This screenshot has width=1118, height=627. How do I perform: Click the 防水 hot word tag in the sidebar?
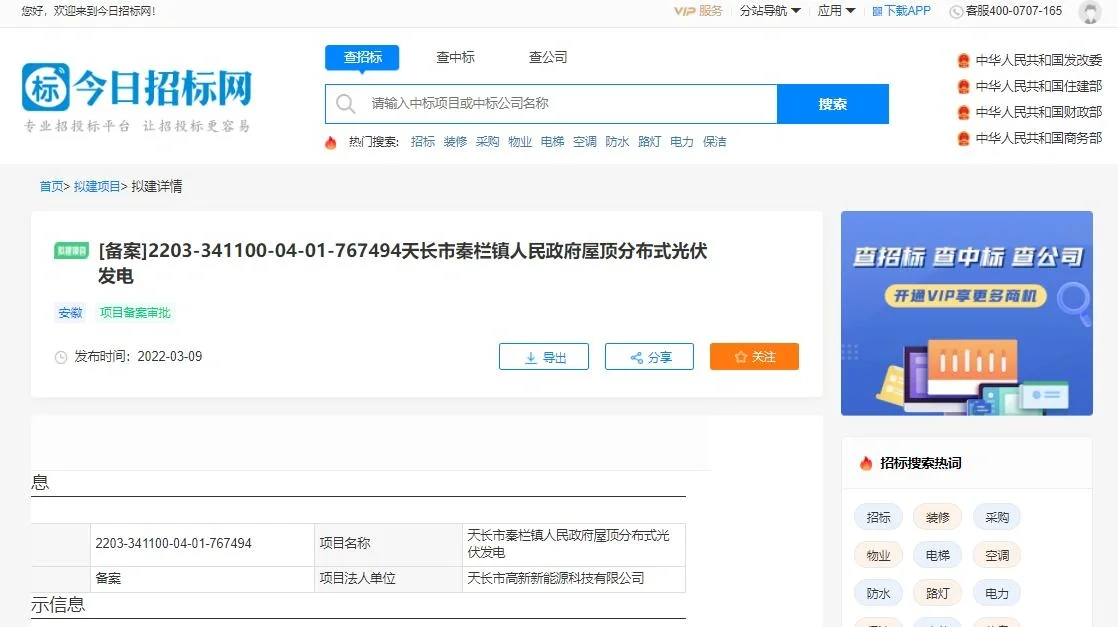878,593
